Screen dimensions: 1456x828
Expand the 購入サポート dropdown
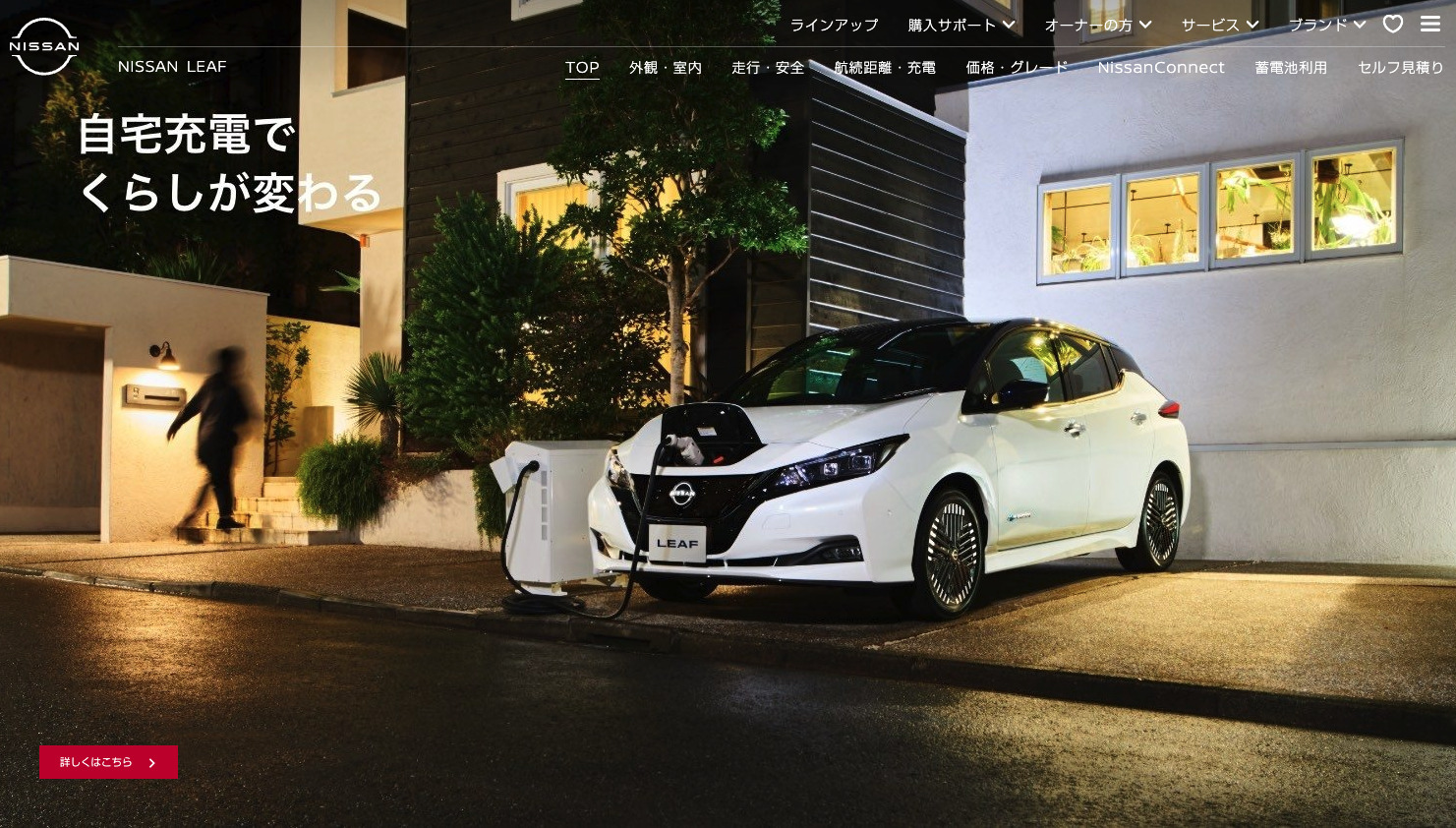tap(961, 25)
